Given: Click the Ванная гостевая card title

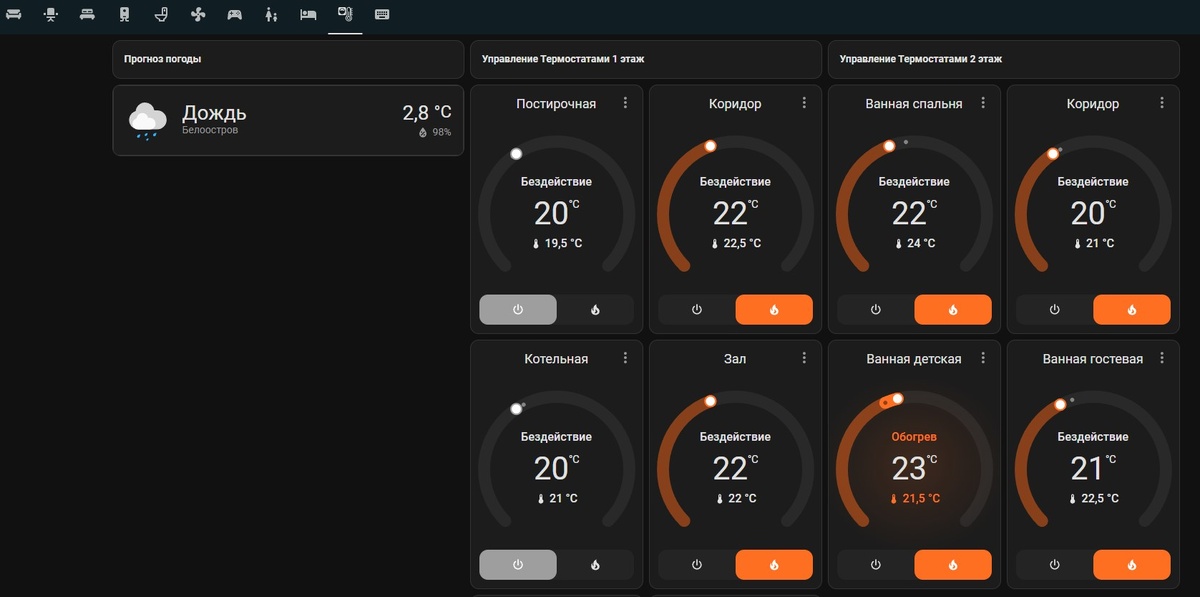Looking at the screenshot, I should point(1093,359).
